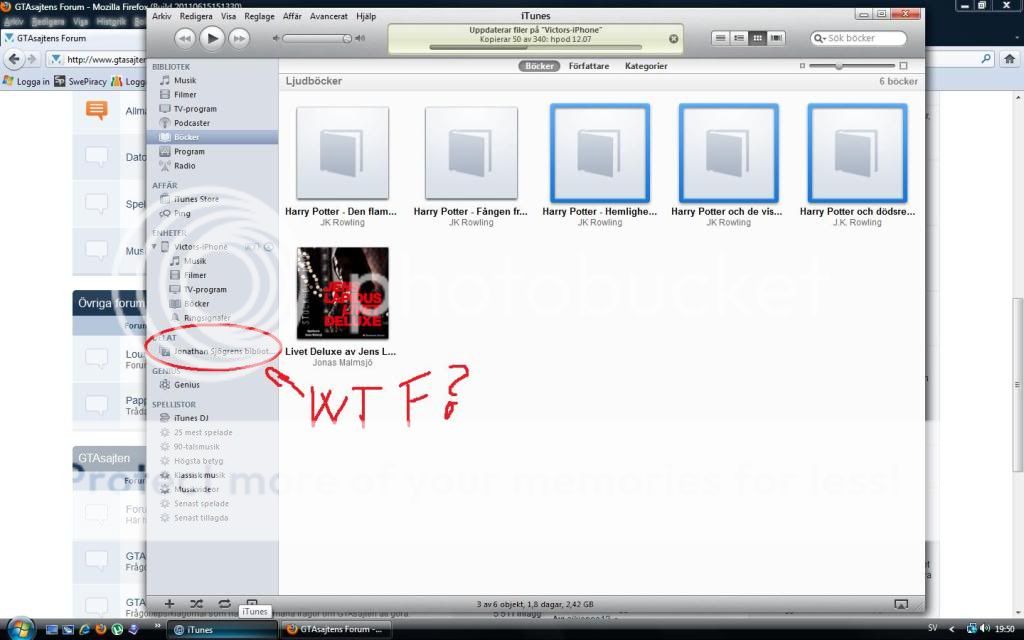Click the Previous track button
Image resolution: width=1024 pixels, height=640 pixels.
[185, 38]
